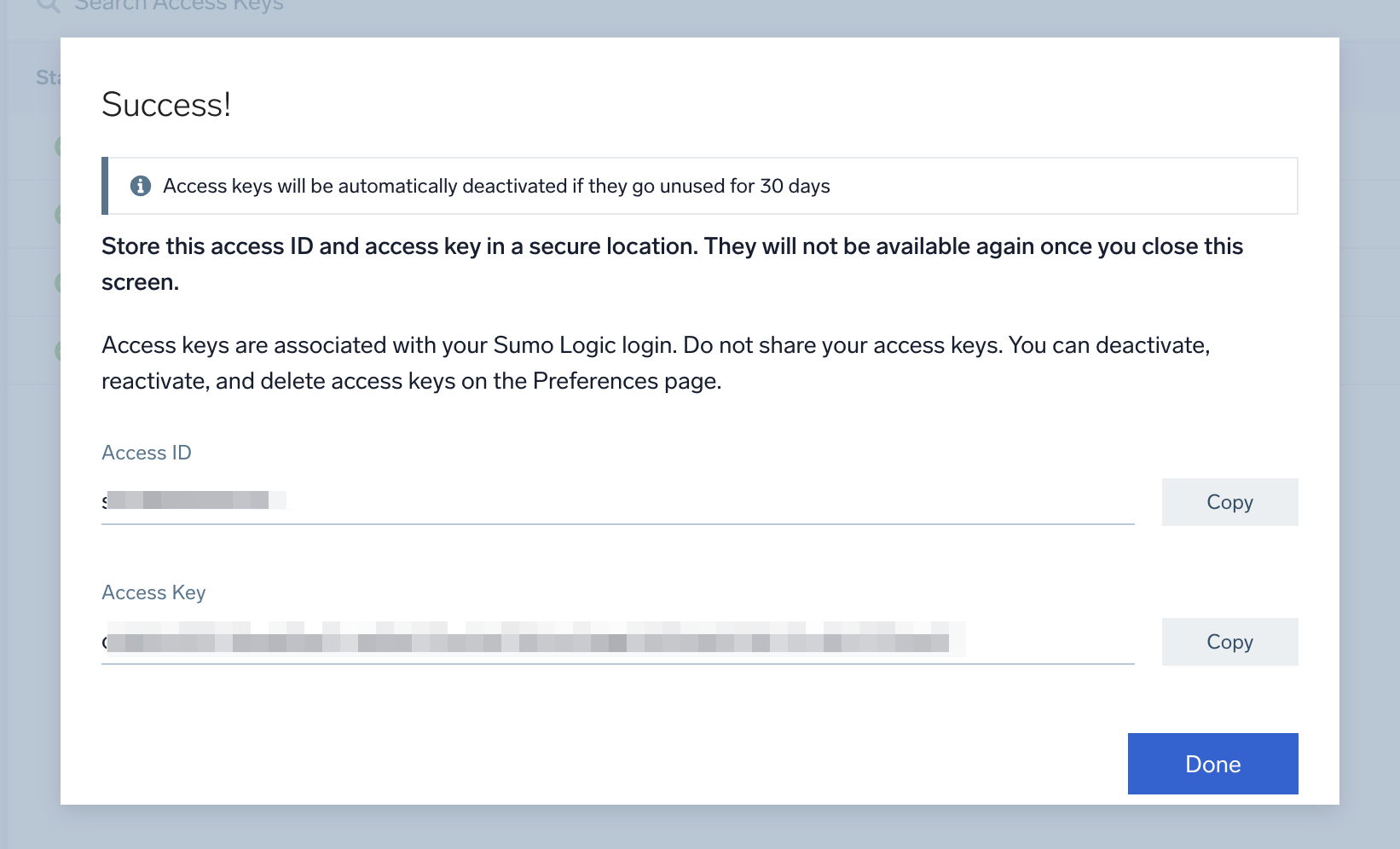
Task: Click inside the Access ID field
Action: point(617,501)
